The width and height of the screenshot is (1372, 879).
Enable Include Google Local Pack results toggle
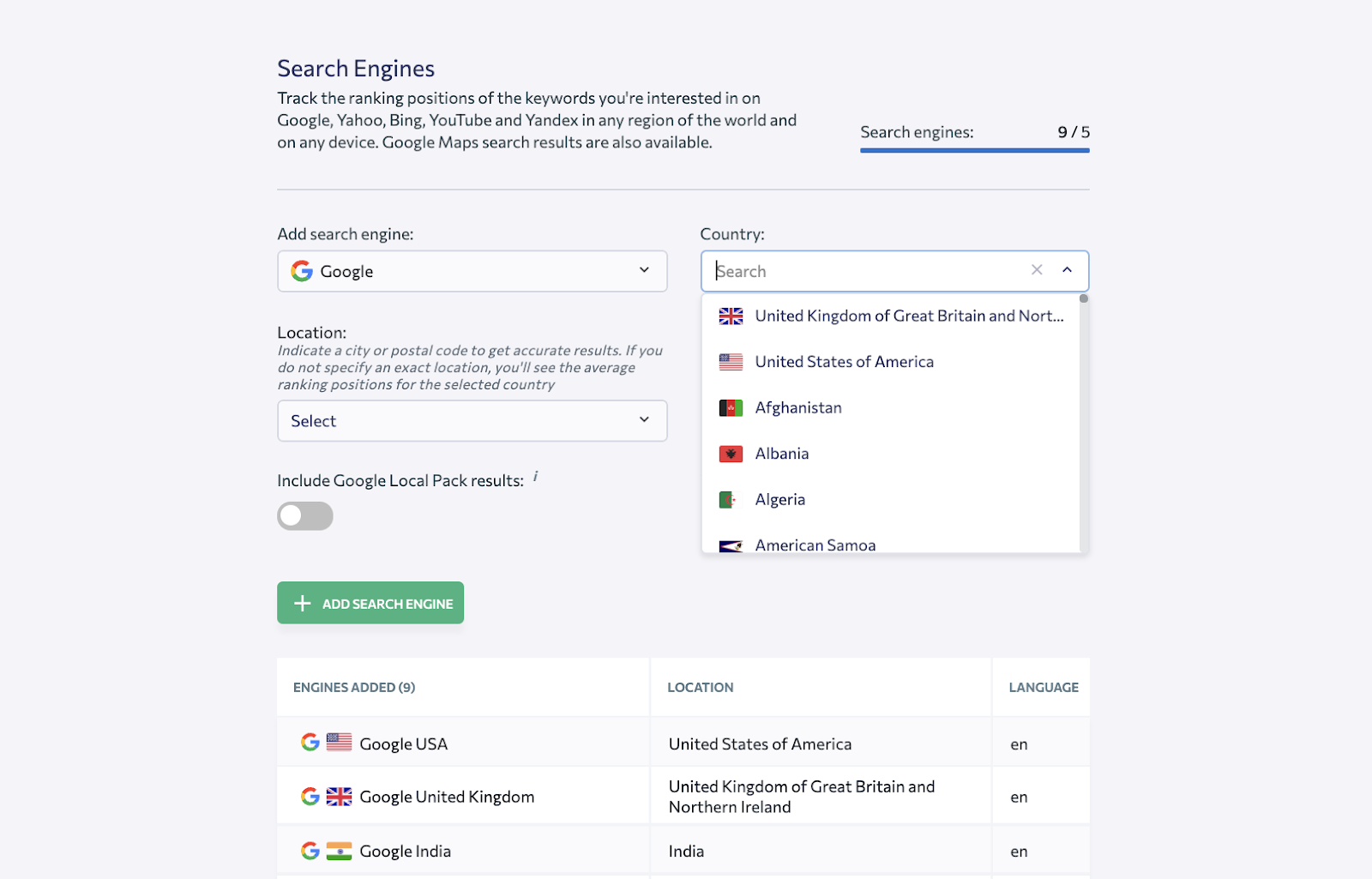[305, 516]
